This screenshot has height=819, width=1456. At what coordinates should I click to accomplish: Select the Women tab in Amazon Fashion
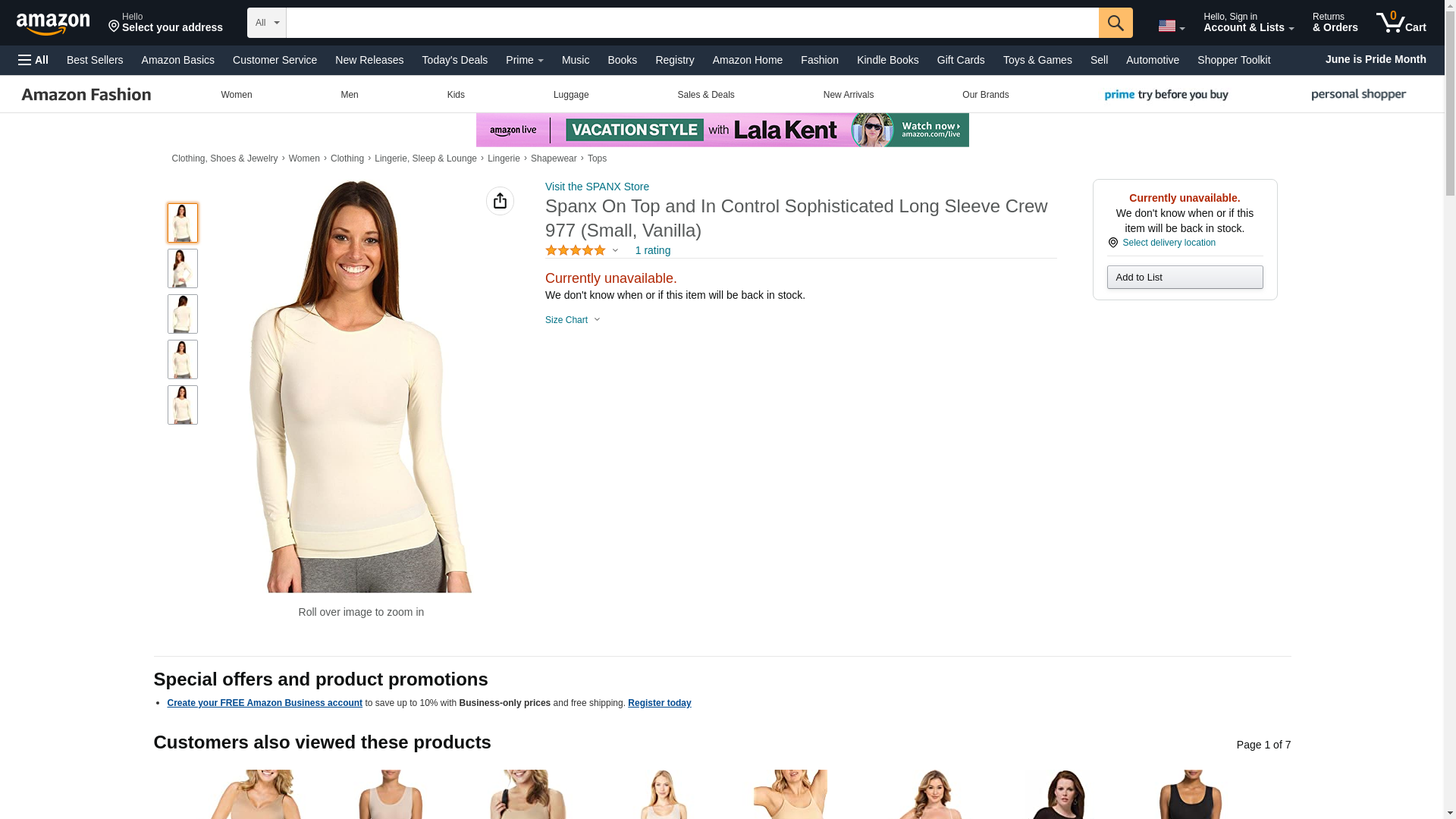[x=237, y=95]
